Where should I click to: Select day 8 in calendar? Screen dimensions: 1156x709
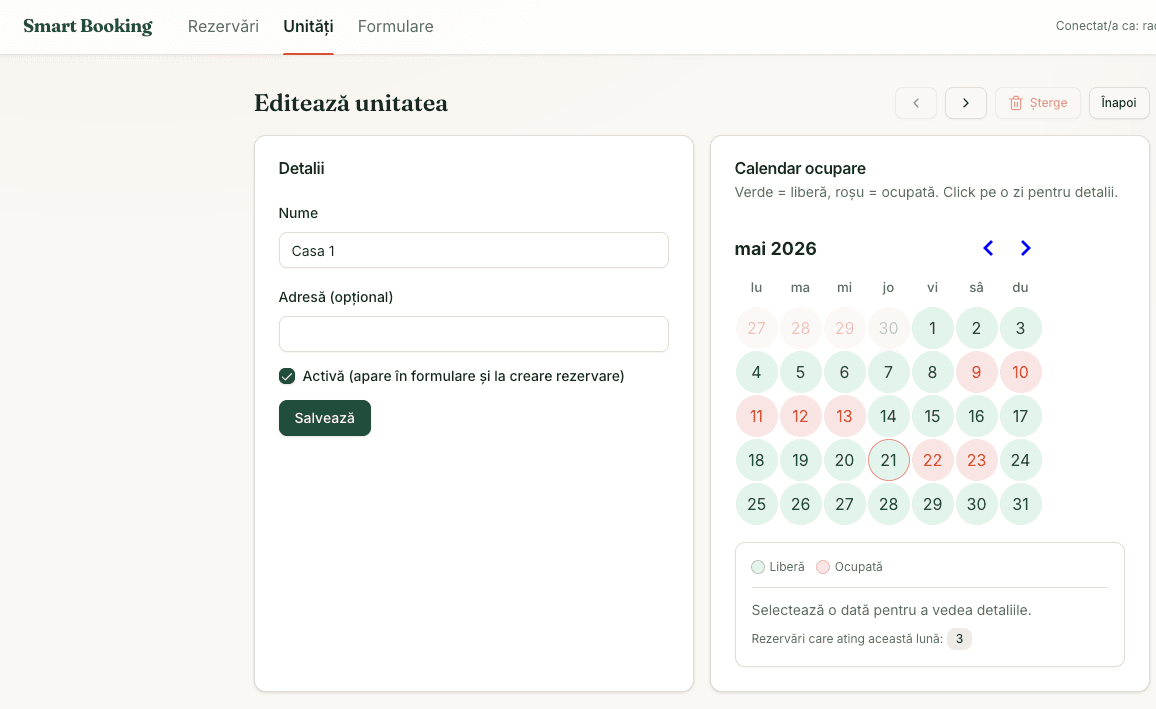pyautogui.click(x=933, y=372)
